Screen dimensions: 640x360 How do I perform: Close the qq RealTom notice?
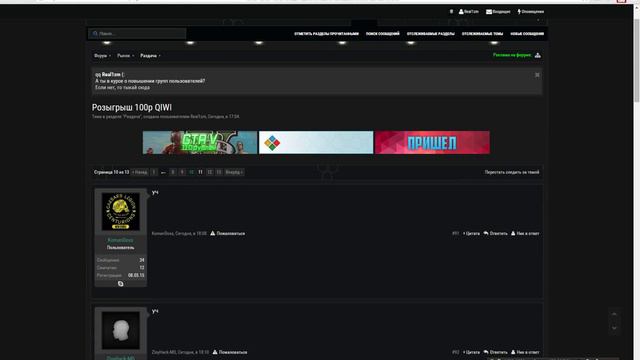click(537, 75)
